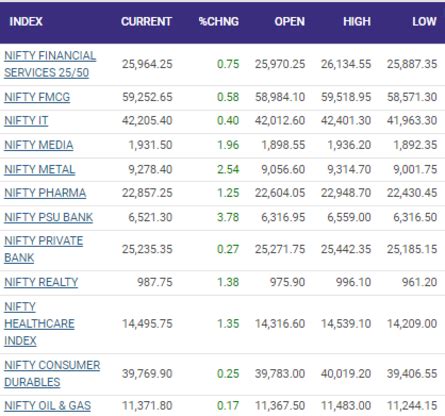Click percent change 0.17

[228, 405]
